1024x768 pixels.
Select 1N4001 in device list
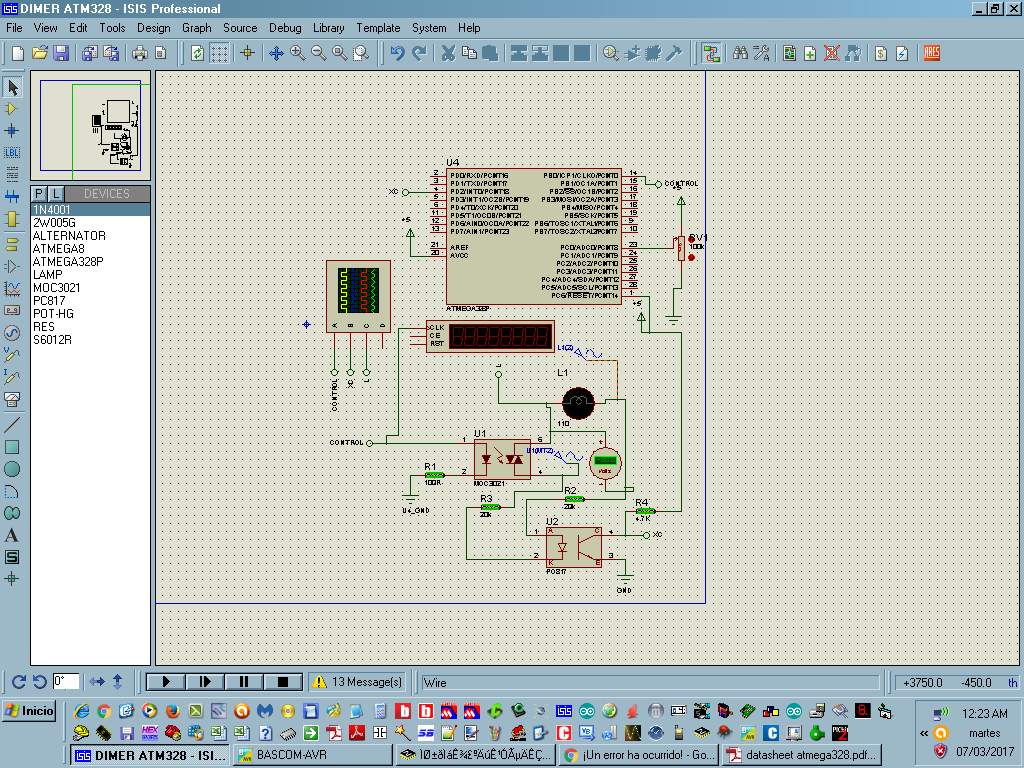point(91,210)
